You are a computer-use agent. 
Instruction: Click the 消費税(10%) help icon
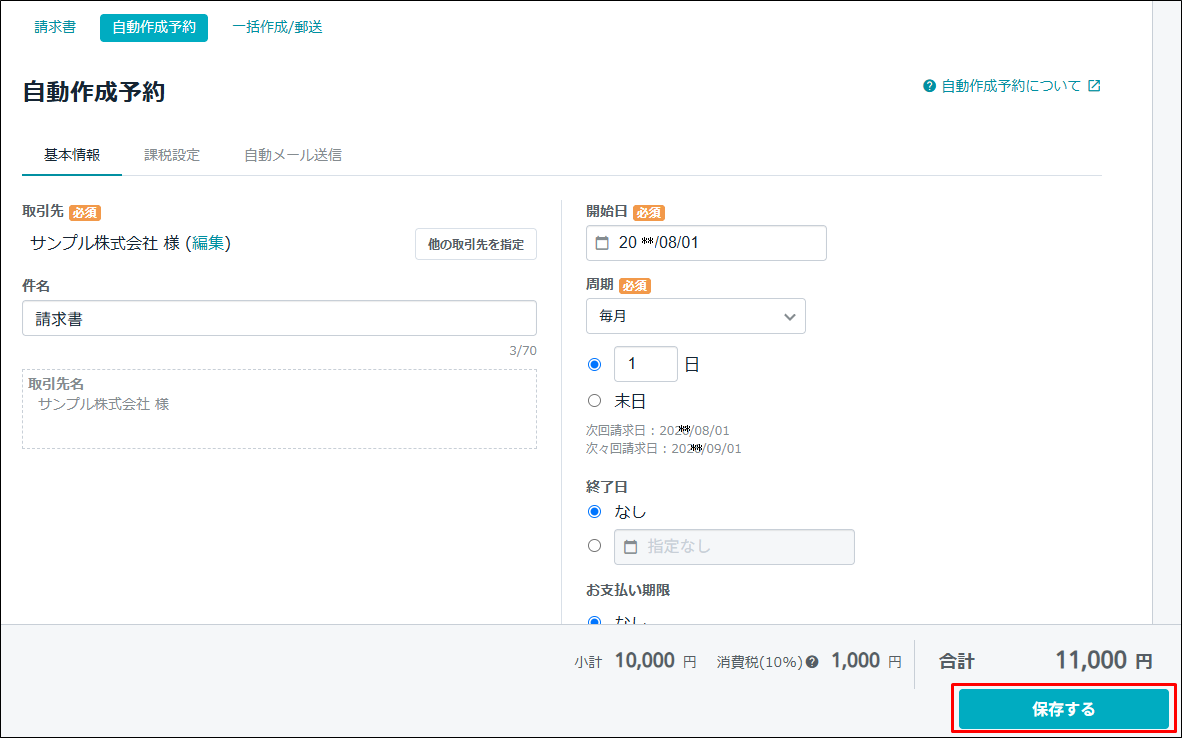[812, 663]
